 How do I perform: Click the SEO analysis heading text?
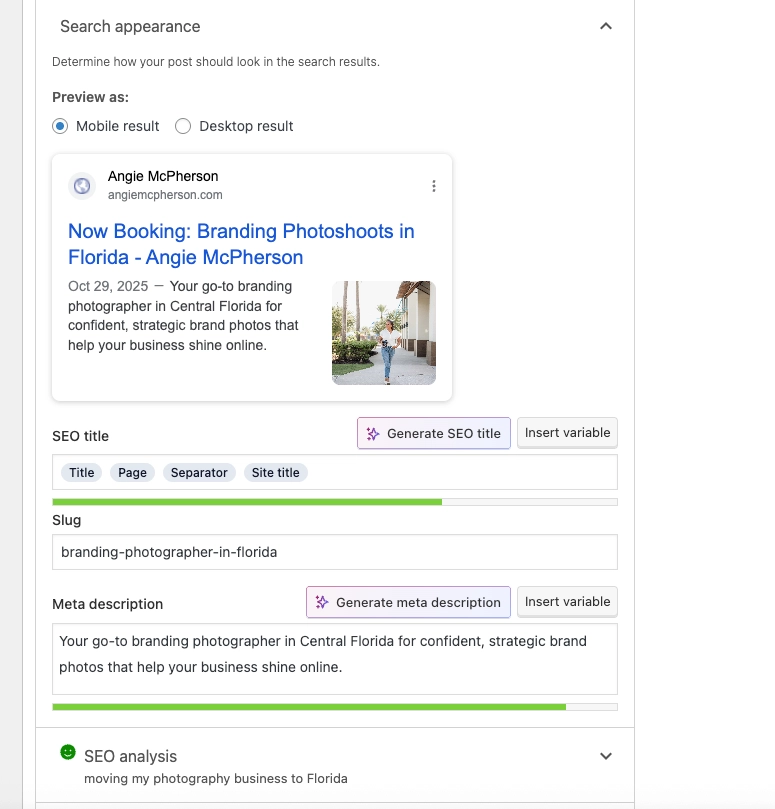[131, 756]
